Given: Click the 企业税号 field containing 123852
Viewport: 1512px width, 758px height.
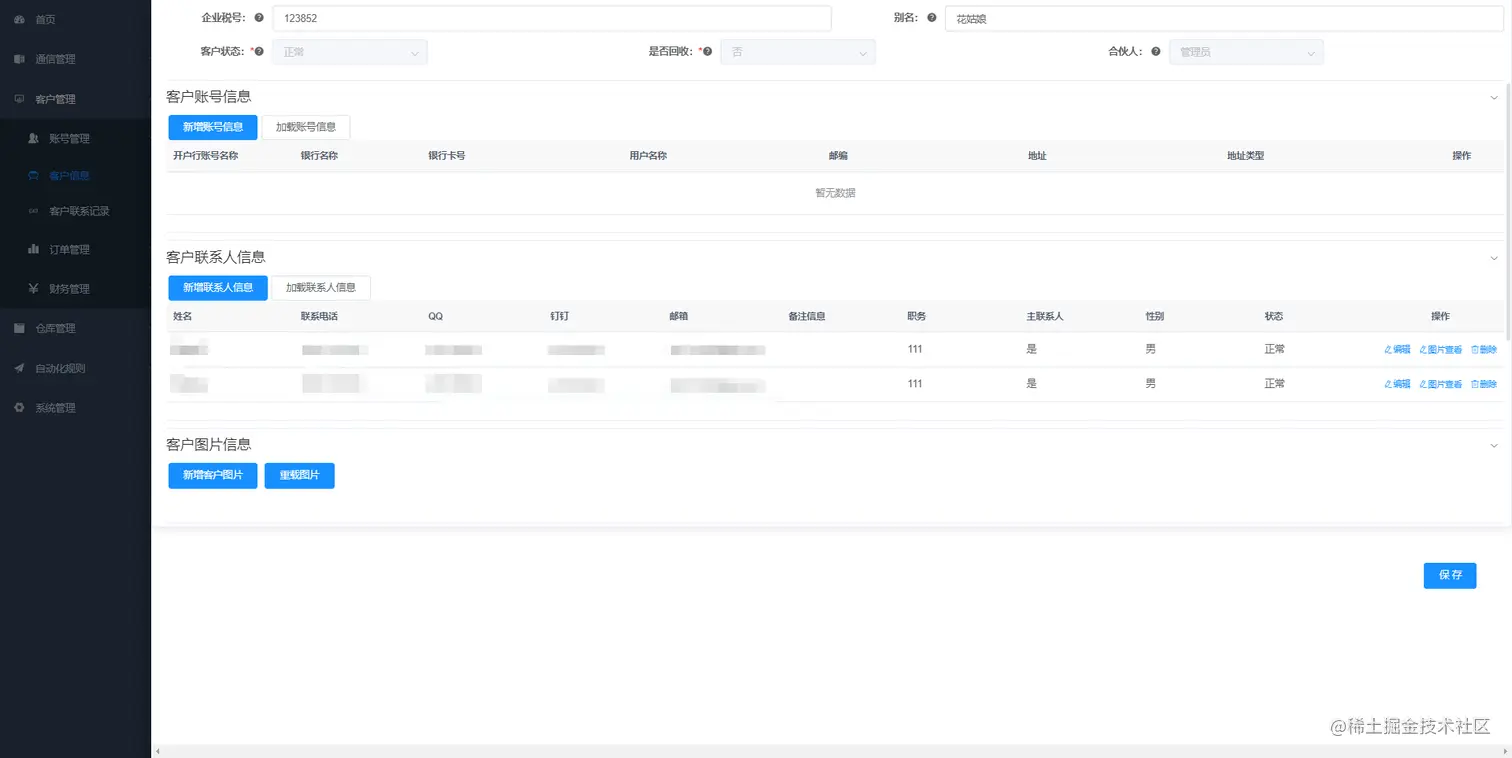Looking at the screenshot, I should coord(552,18).
